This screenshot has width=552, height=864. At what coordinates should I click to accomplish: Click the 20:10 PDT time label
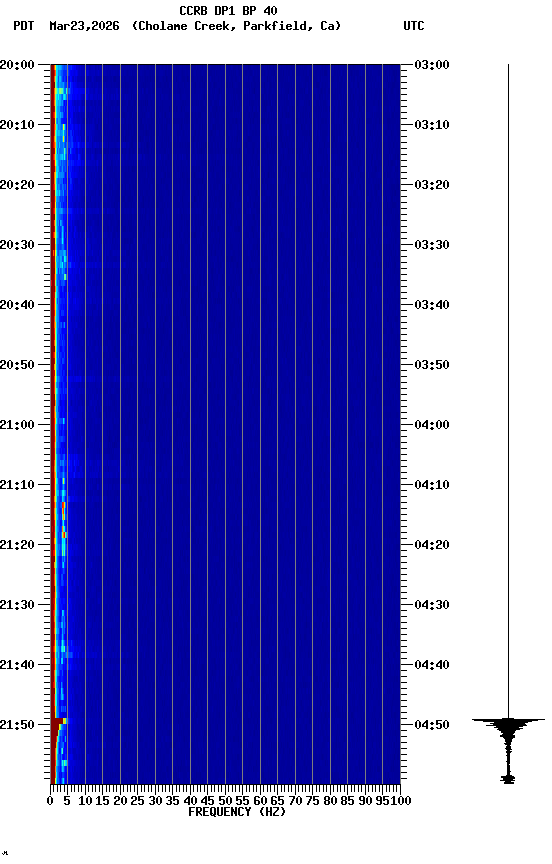pyautogui.click(x=17, y=125)
